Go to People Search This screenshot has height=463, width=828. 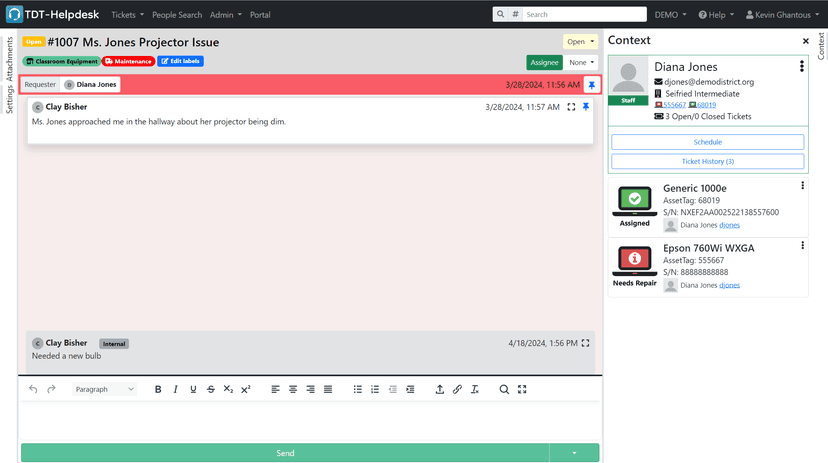coord(177,15)
